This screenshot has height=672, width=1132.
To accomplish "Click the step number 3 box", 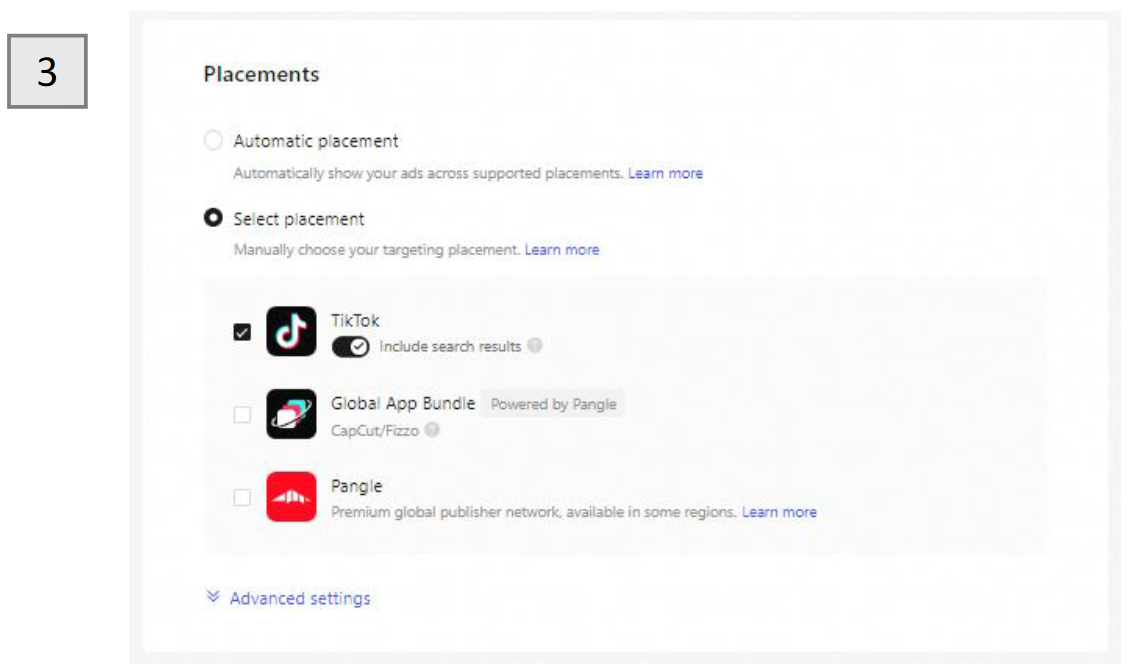I will (x=47, y=71).
